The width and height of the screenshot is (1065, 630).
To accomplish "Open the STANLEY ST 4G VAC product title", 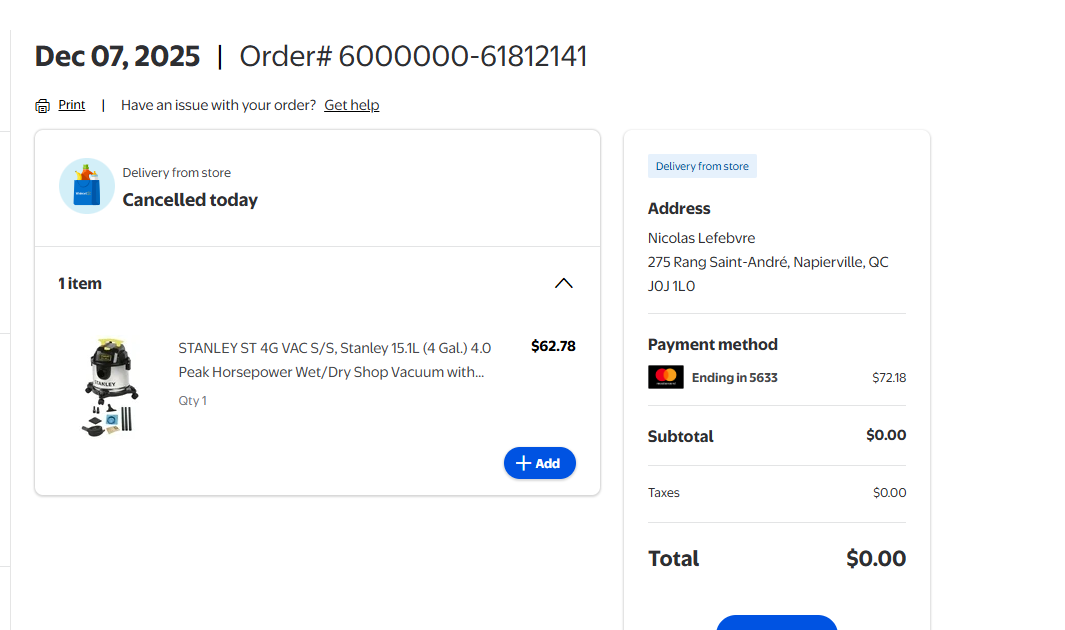I will point(334,360).
